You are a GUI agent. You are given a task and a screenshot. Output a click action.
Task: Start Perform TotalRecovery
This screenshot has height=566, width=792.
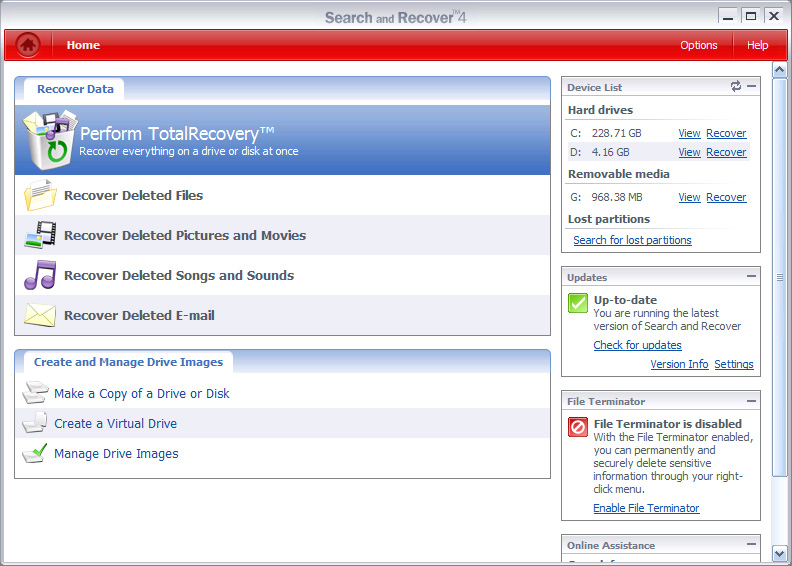click(282, 140)
